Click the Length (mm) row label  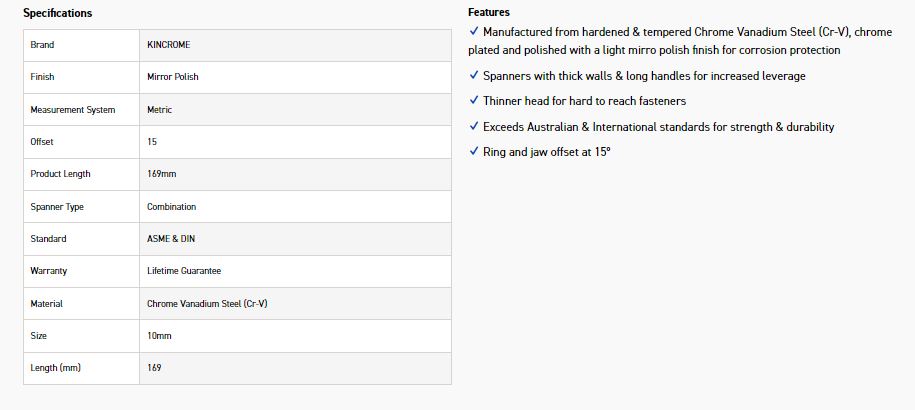(56, 368)
